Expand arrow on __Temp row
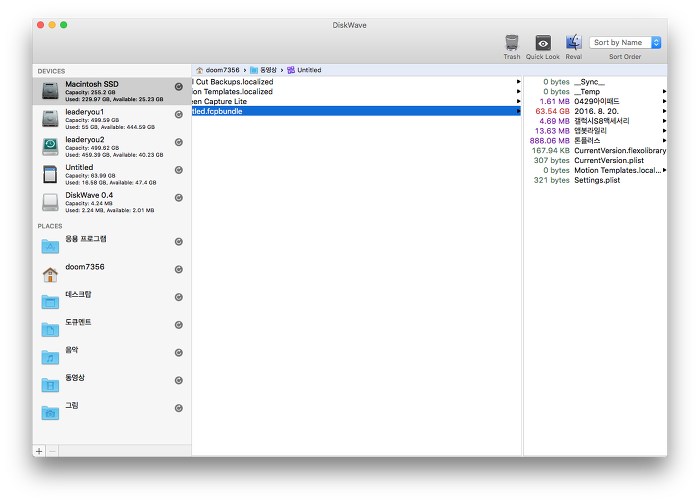The image size is (700, 503). point(664,91)
